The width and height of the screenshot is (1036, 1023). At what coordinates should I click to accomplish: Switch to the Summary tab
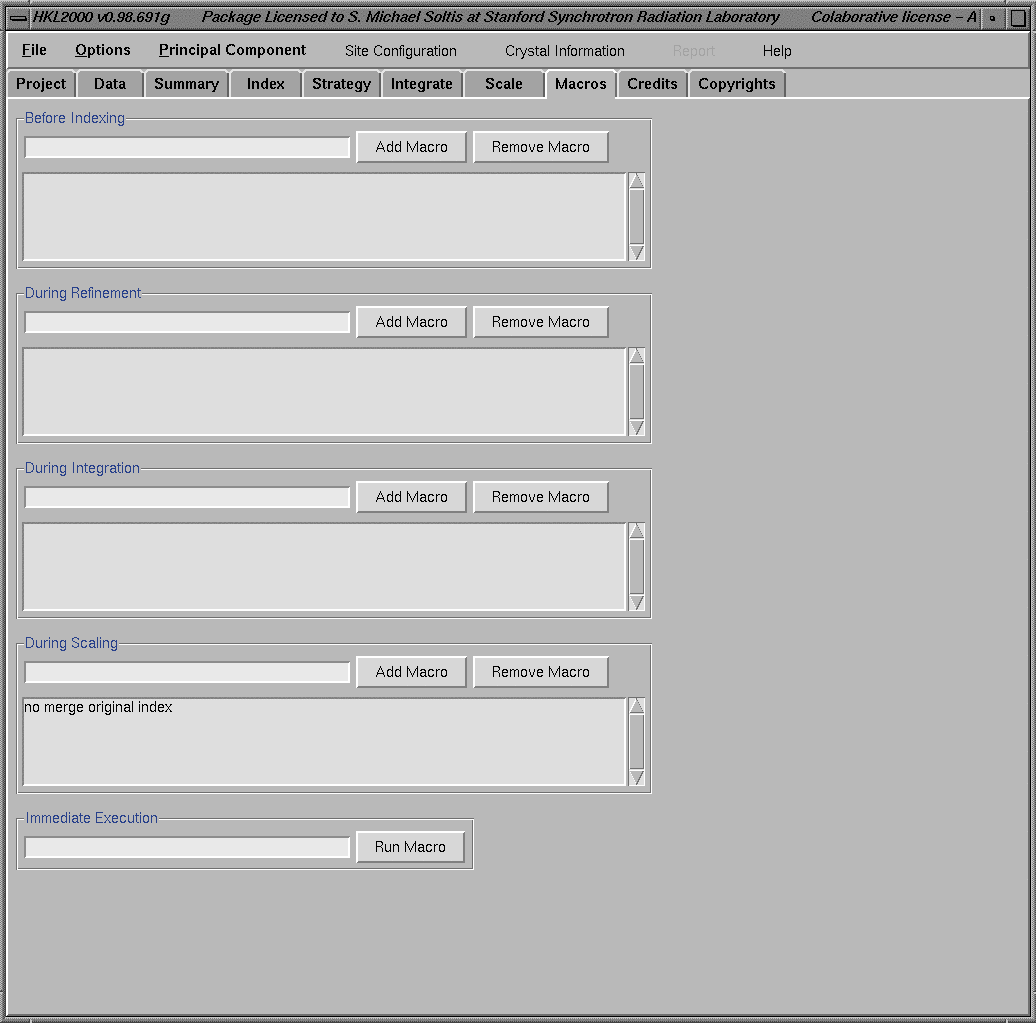186,84
